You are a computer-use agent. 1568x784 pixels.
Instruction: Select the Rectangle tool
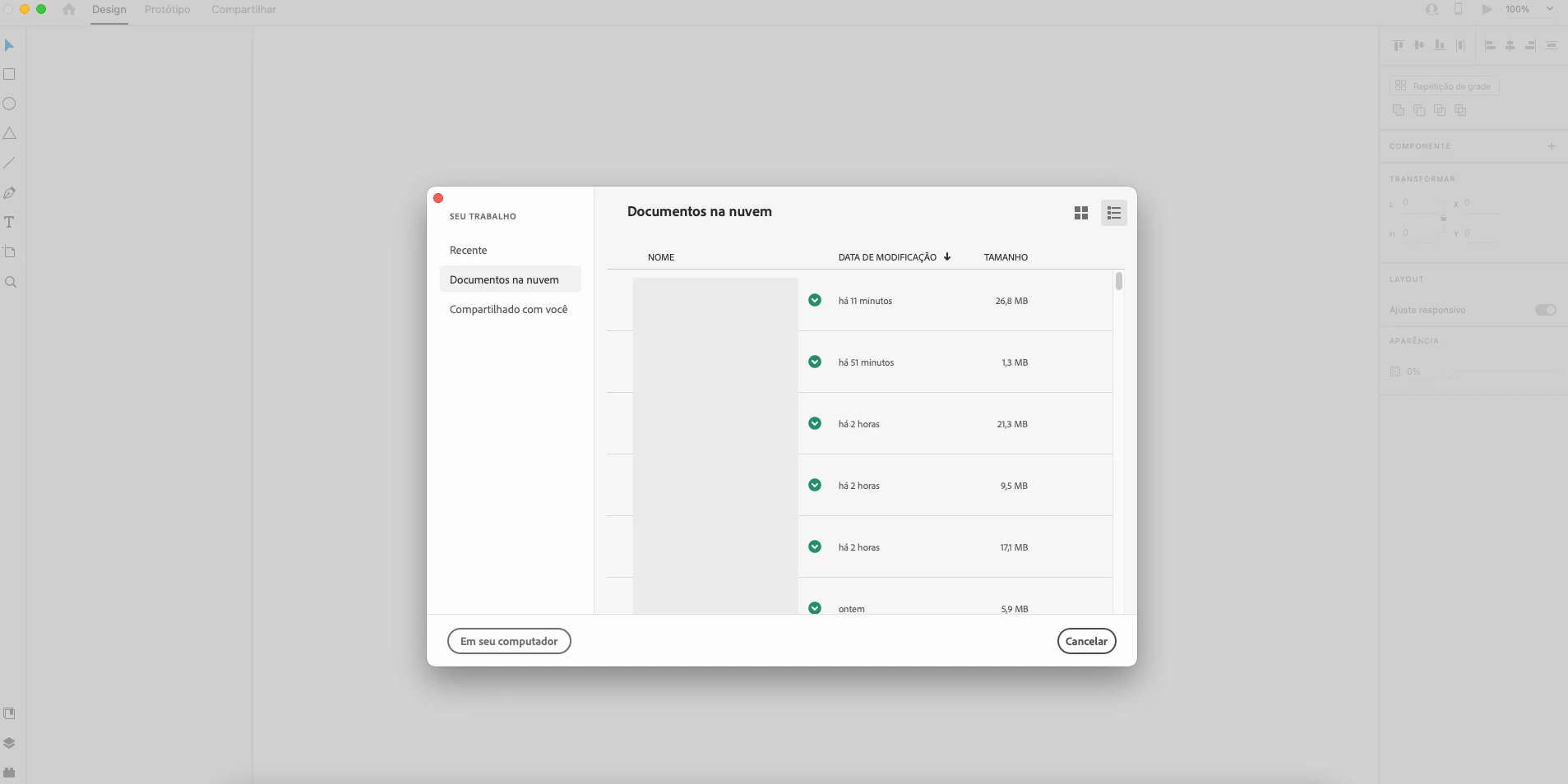point(10,74)
